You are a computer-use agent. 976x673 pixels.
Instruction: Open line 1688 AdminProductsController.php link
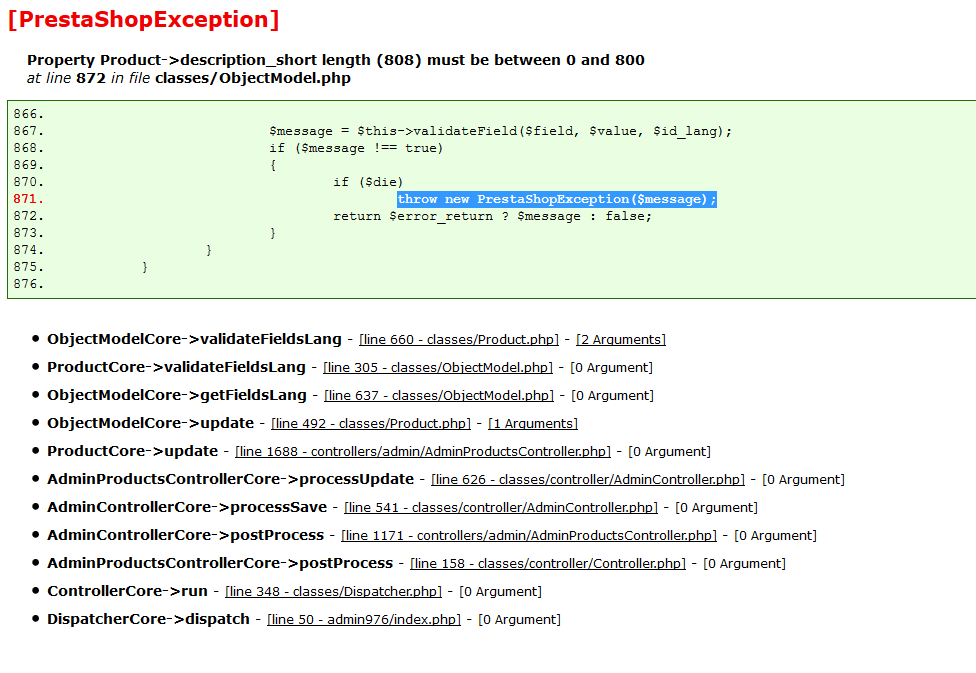tap(423, 452)
